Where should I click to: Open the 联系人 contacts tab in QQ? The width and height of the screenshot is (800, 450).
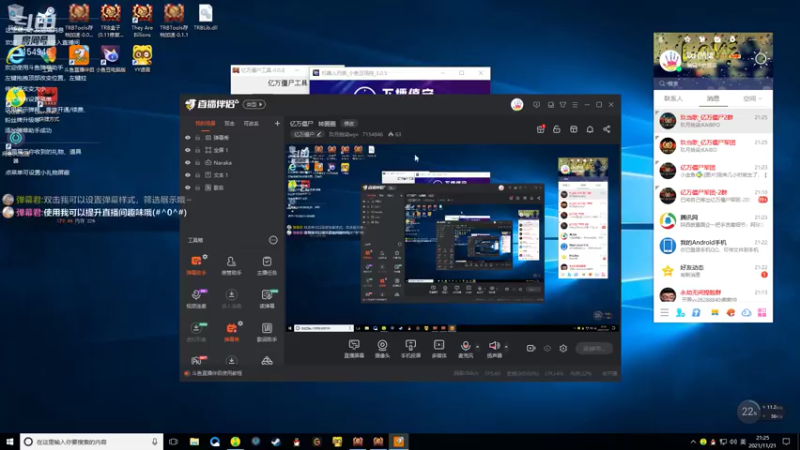click(x=673, y=98)
